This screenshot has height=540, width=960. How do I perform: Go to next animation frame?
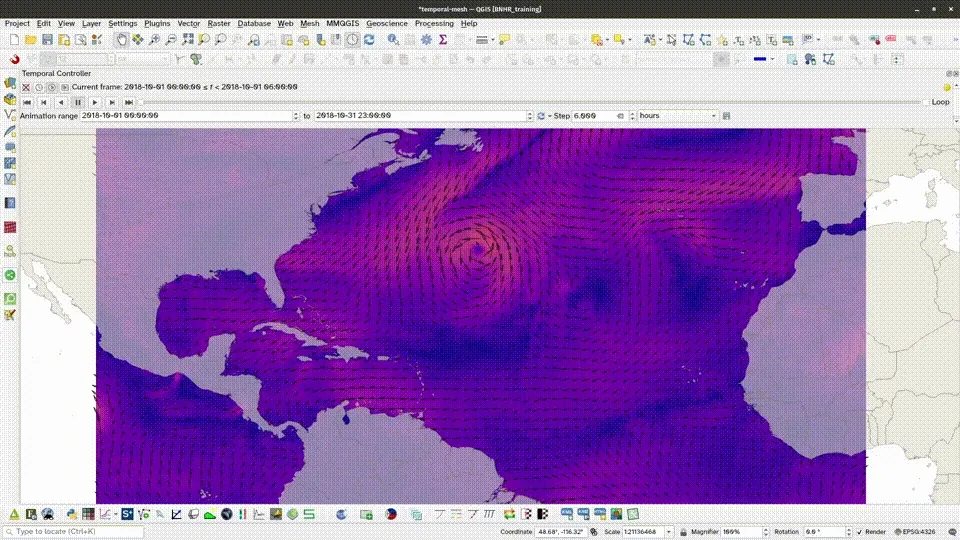111,103
